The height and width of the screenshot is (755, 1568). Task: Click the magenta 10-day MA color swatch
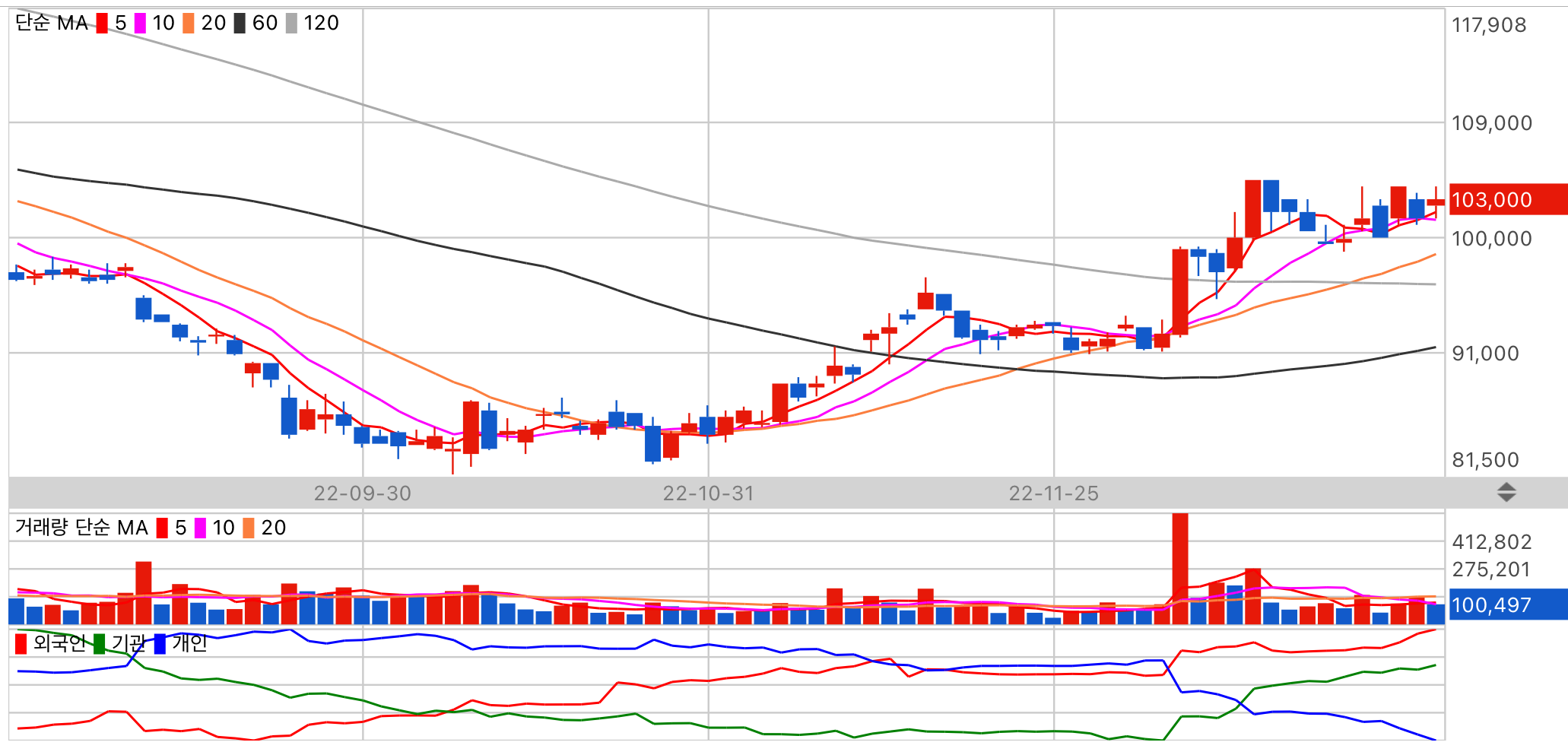(140, 24)
